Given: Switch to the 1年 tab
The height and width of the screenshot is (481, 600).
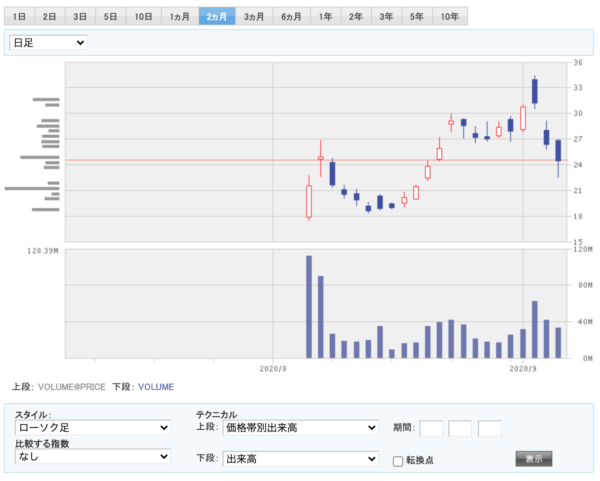Looking at the screenshot, I should click(326, 16).
